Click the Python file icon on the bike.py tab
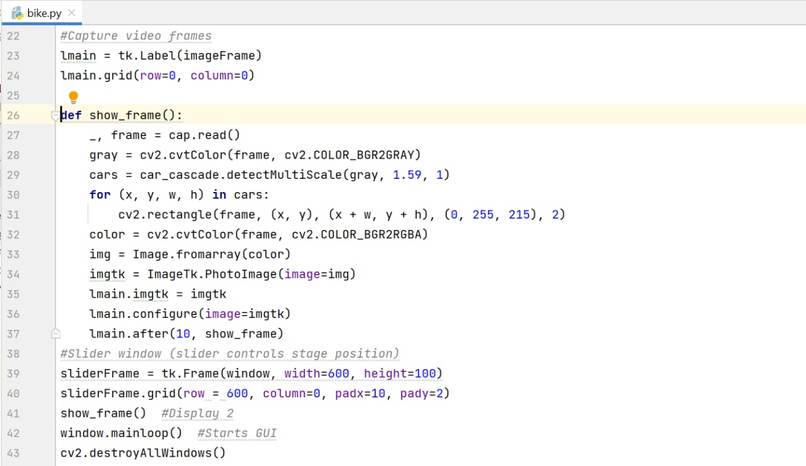 pyautogui.click(x=17, y=13)
